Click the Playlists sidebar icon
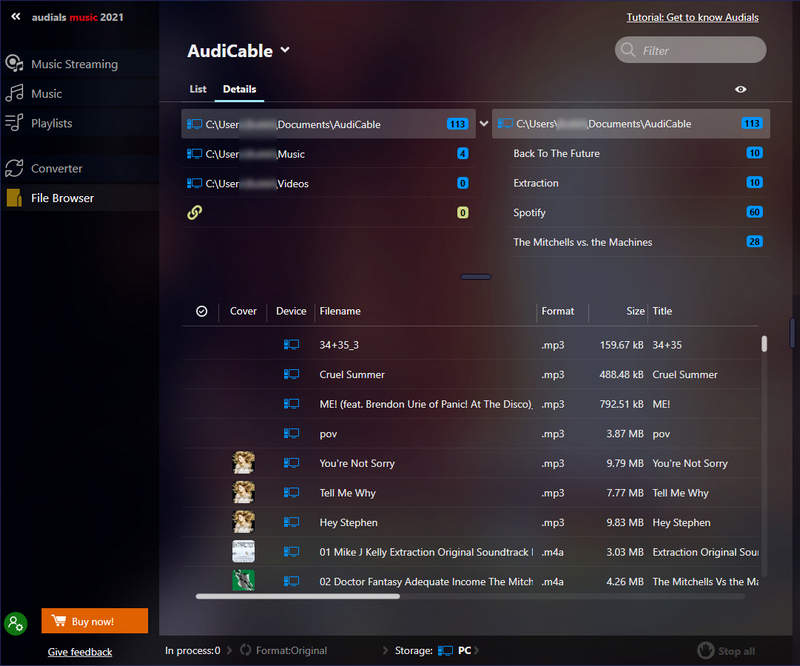The width and height of the screenshot is (800, 666). tap(14, 123)
